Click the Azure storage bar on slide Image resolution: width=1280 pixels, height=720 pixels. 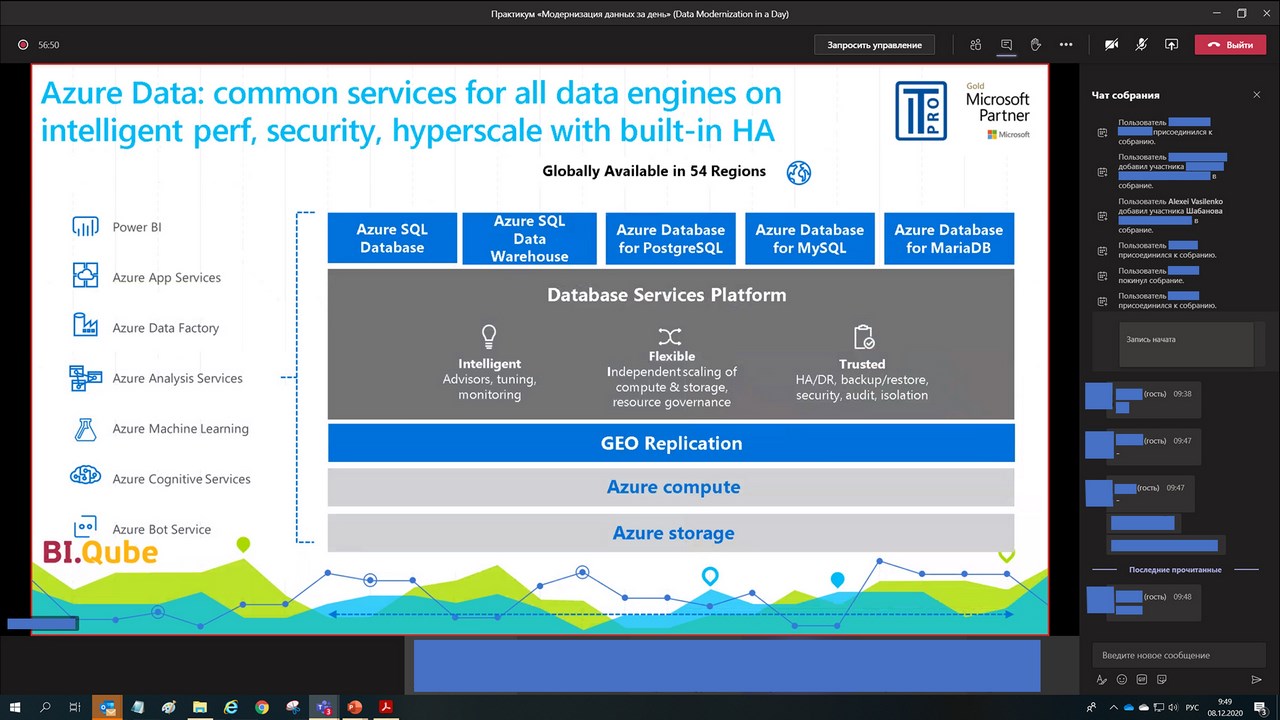(671, 533)
